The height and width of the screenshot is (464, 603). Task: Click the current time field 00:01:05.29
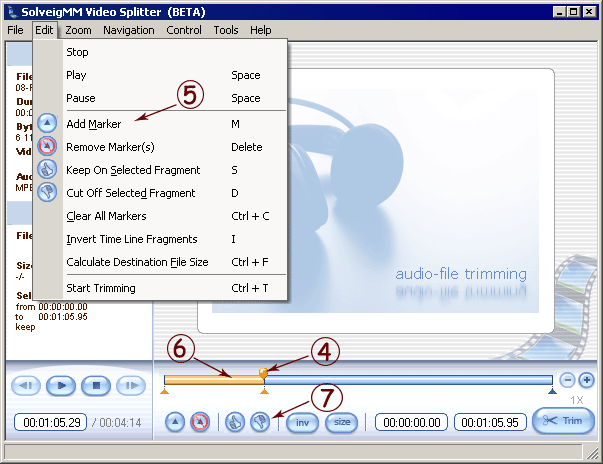(x=51, y=422)
